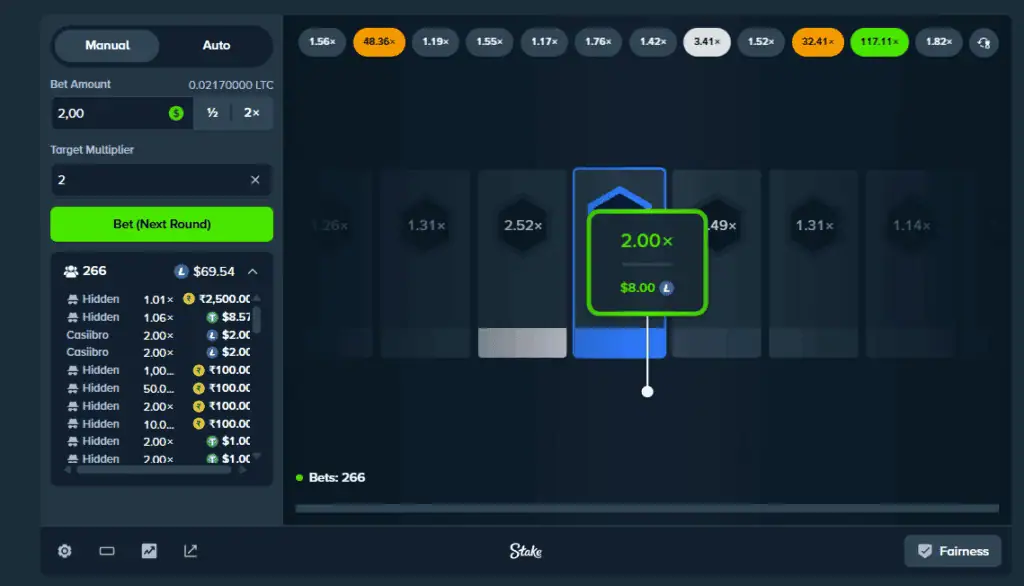Click the Bet Amount input field
The height and width of the screenshot is (586, 1024).
[110, 114]
